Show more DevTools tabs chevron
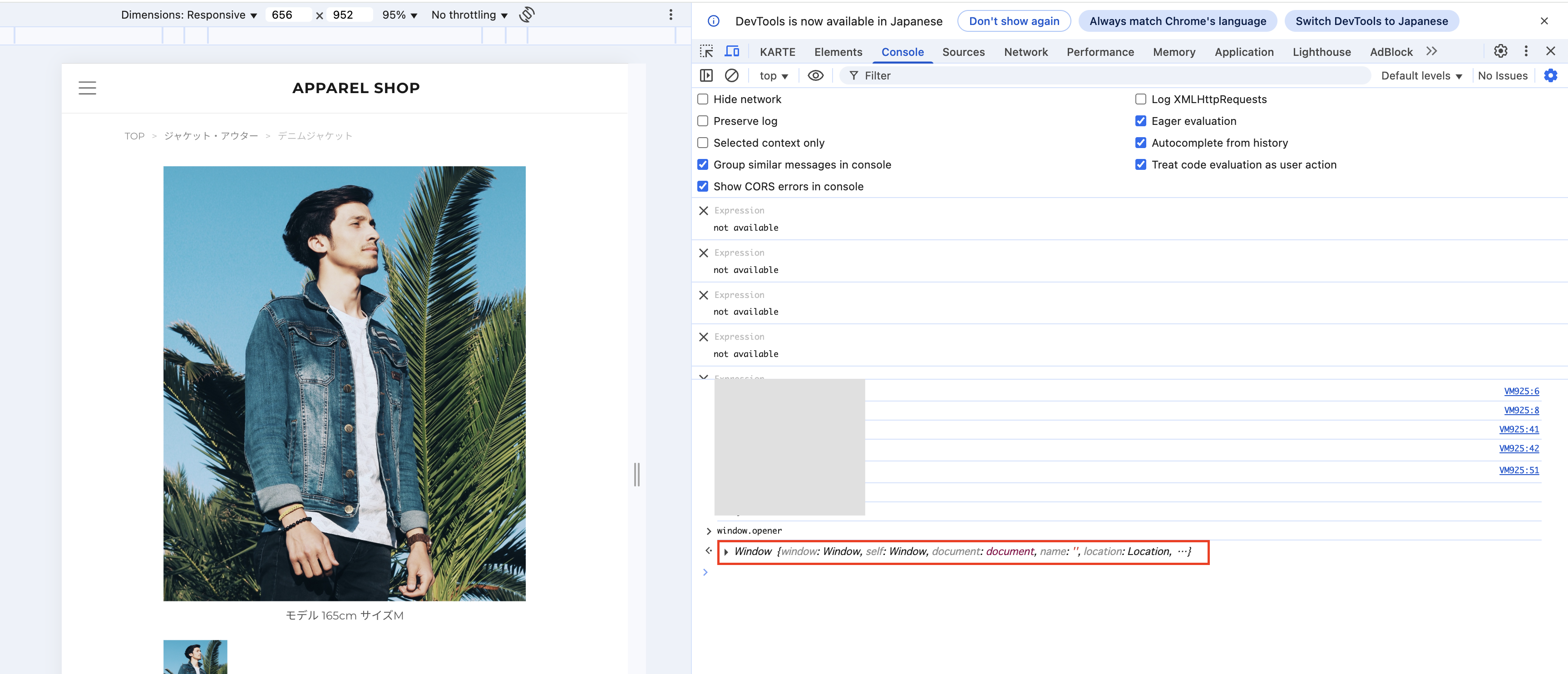This screenshot has height=674, width=1568. tap(1432, 51)
